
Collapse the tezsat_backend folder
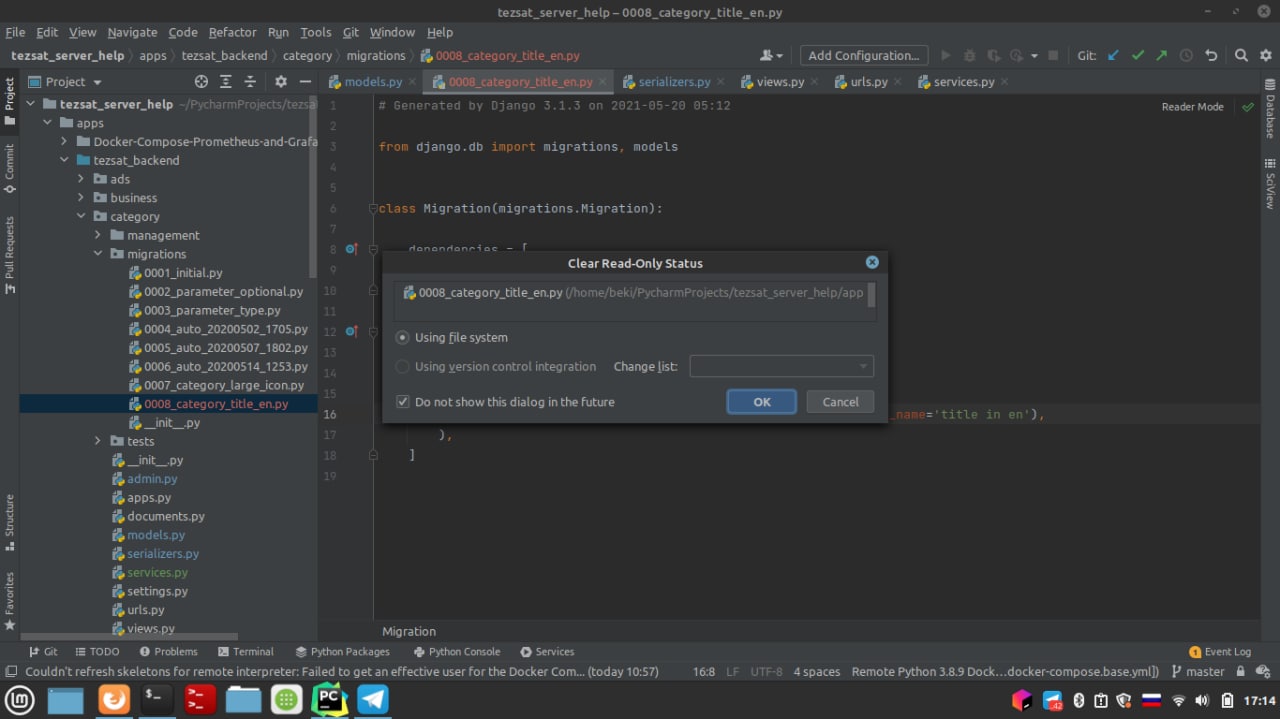tap(64, 160)
